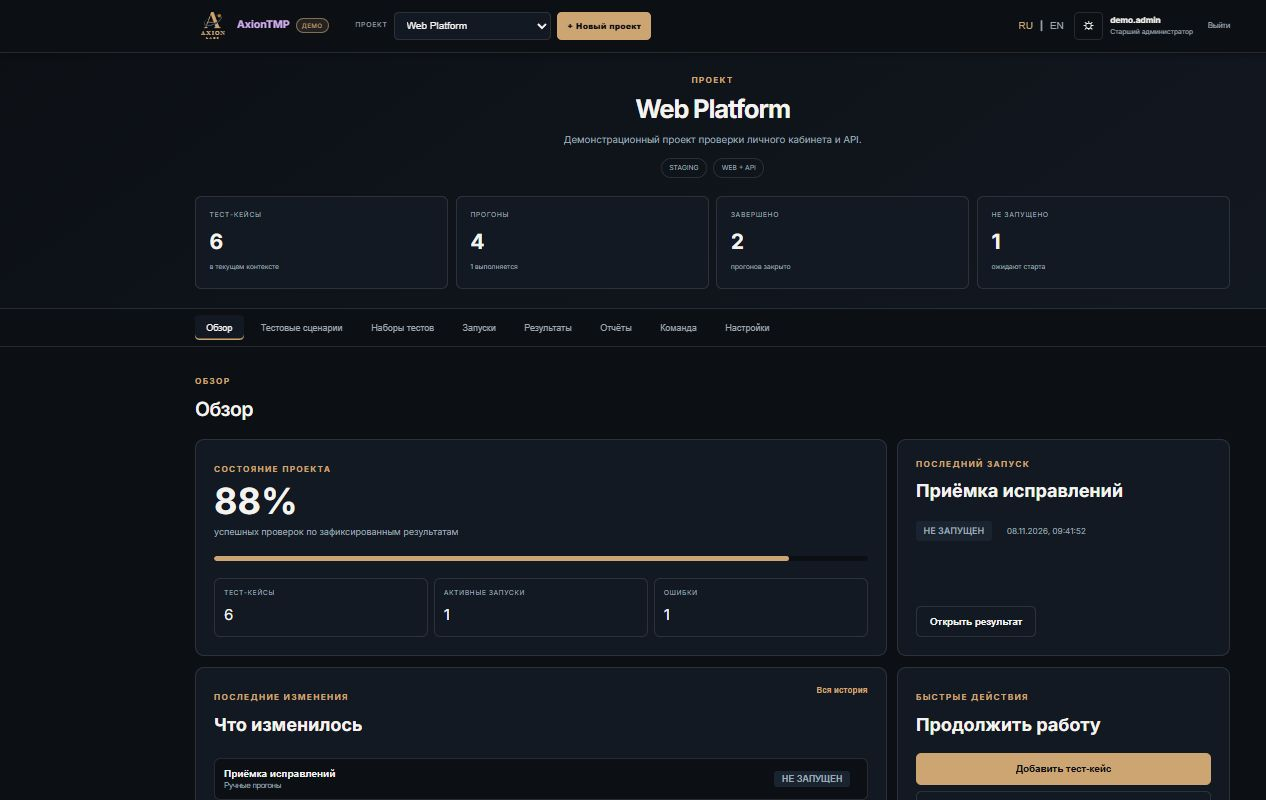Click the Открыть результат button

(976, 621)
